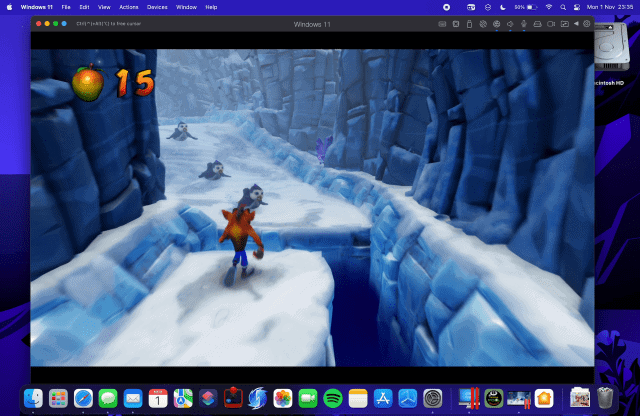Open the Apple menu
The height and width of the screenshot is (416, 640).
click(9, 7)
